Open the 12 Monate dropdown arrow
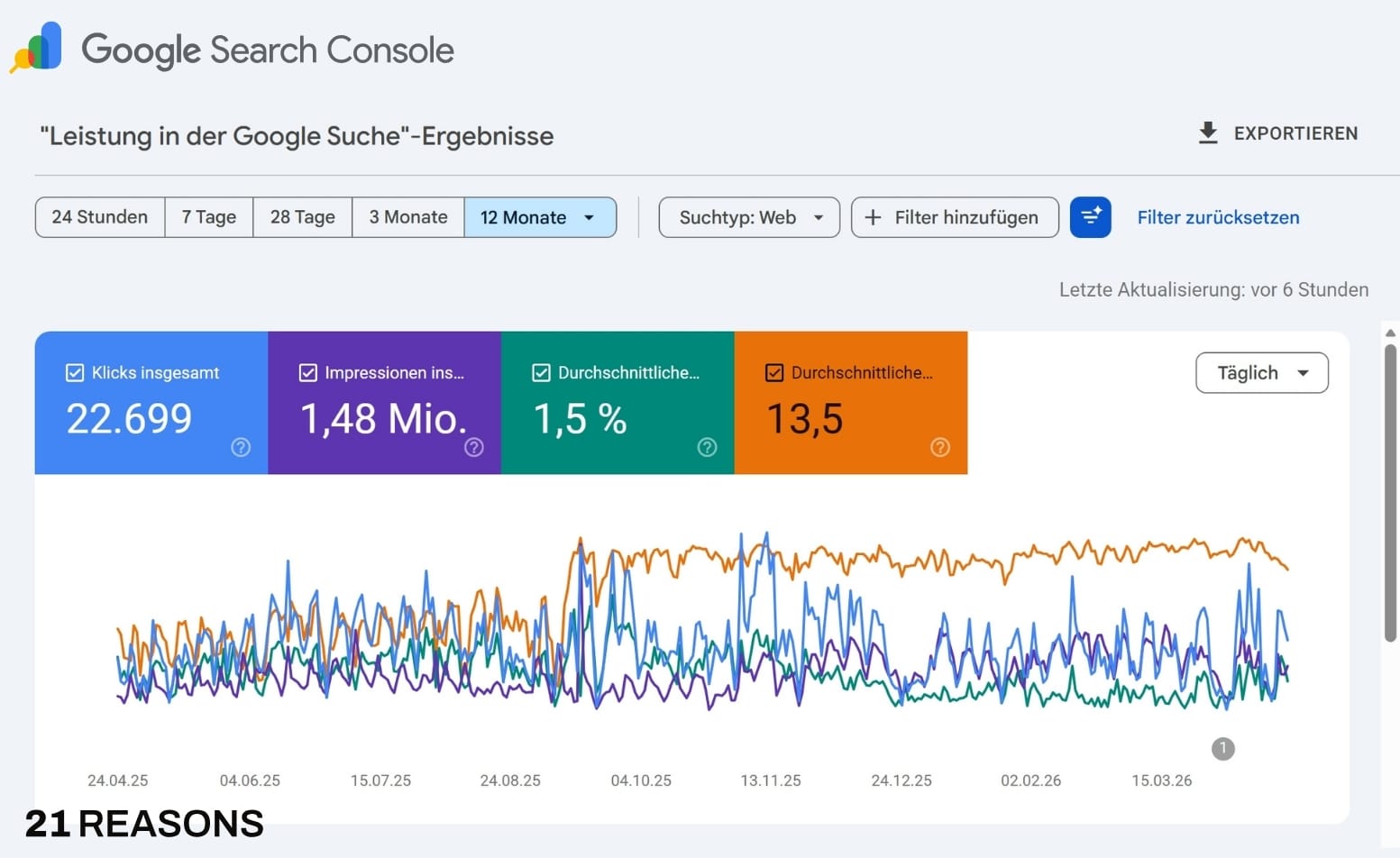 [590, 217]
